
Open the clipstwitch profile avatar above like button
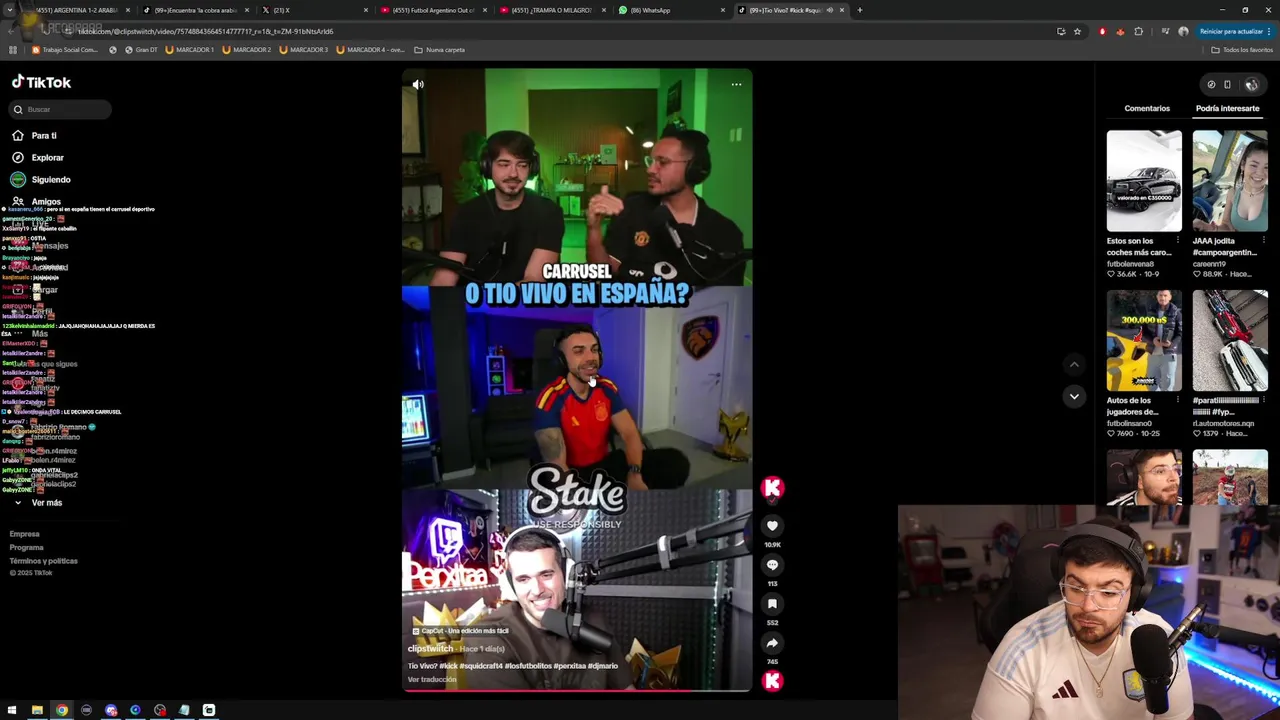coord(772,488)
